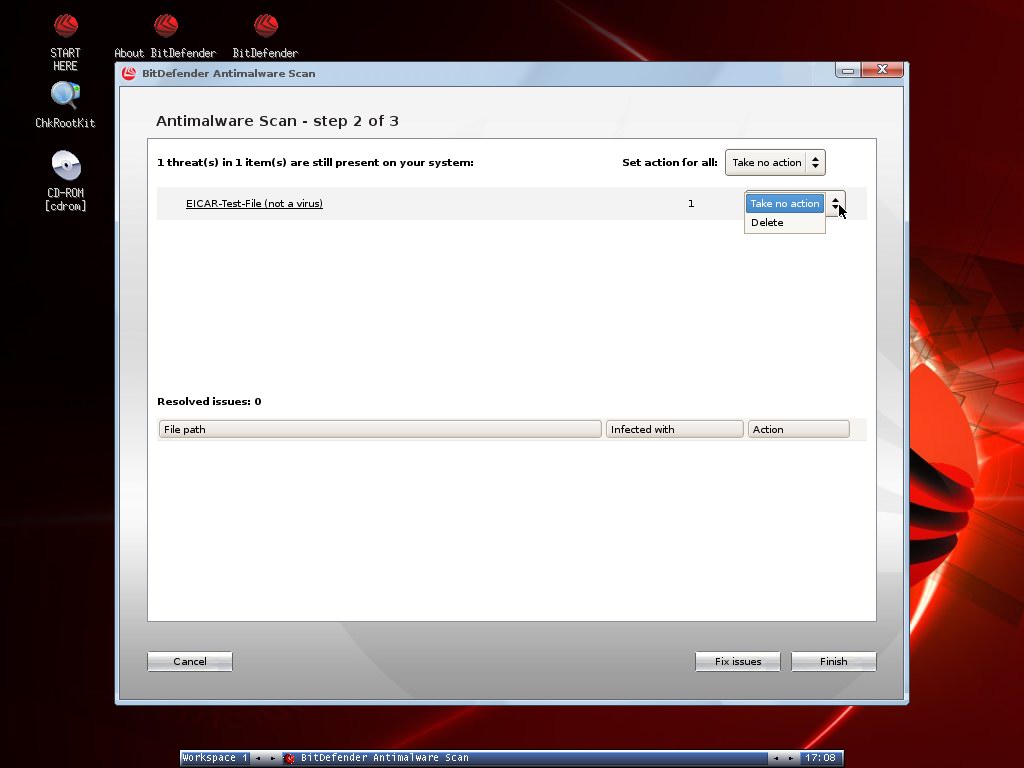
Task: Minimize the BitDefender Antimalware Scan window
Action: pyautogui.click(x=848, y=70)
